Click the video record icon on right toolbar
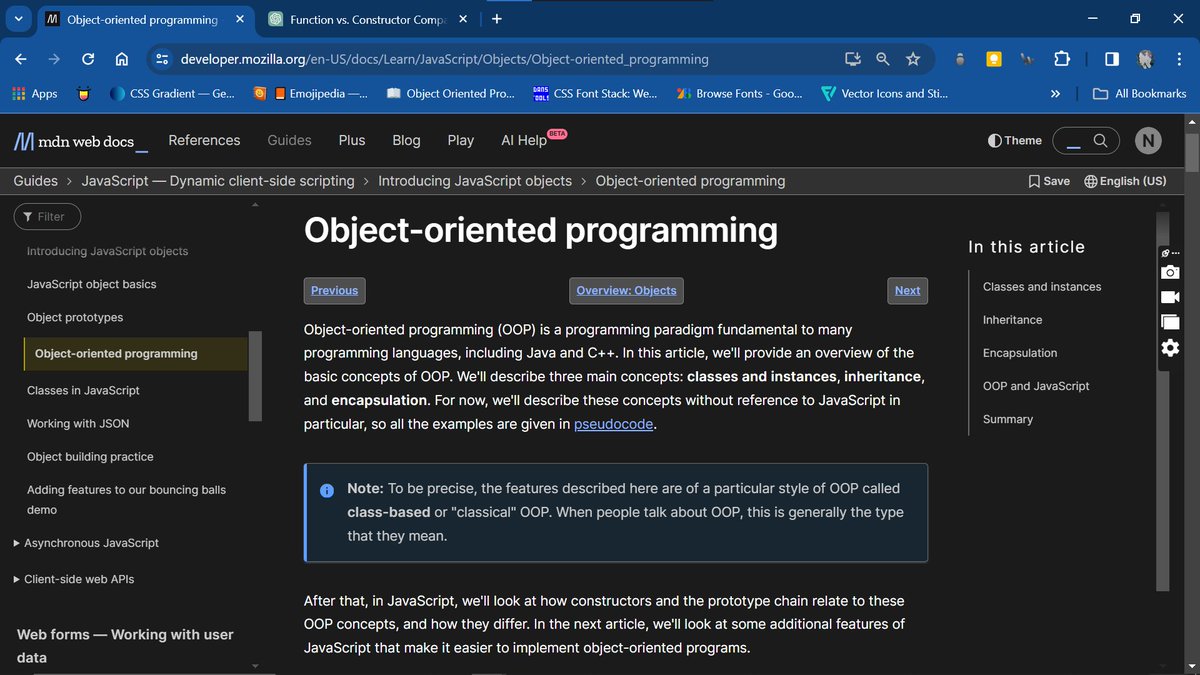This screenshot has width=1200, height=675. [1170, 297]
